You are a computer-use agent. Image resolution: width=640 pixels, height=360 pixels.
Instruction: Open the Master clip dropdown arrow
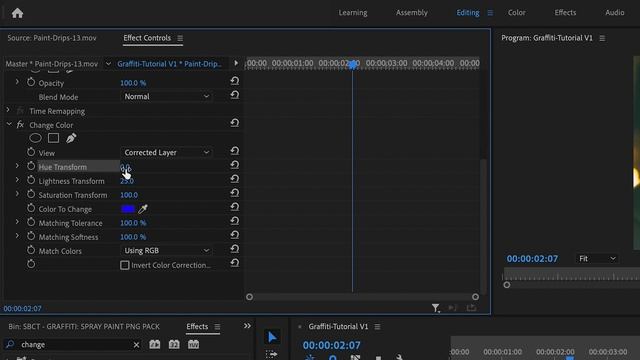point(108,64)
